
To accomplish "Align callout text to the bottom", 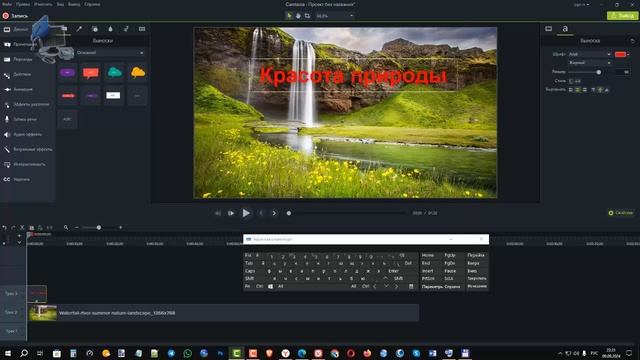I will click(x=607, y=90).
